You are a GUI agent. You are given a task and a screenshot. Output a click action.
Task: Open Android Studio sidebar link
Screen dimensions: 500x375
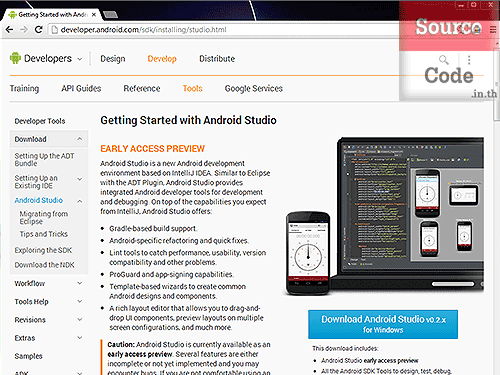(38, 200)
